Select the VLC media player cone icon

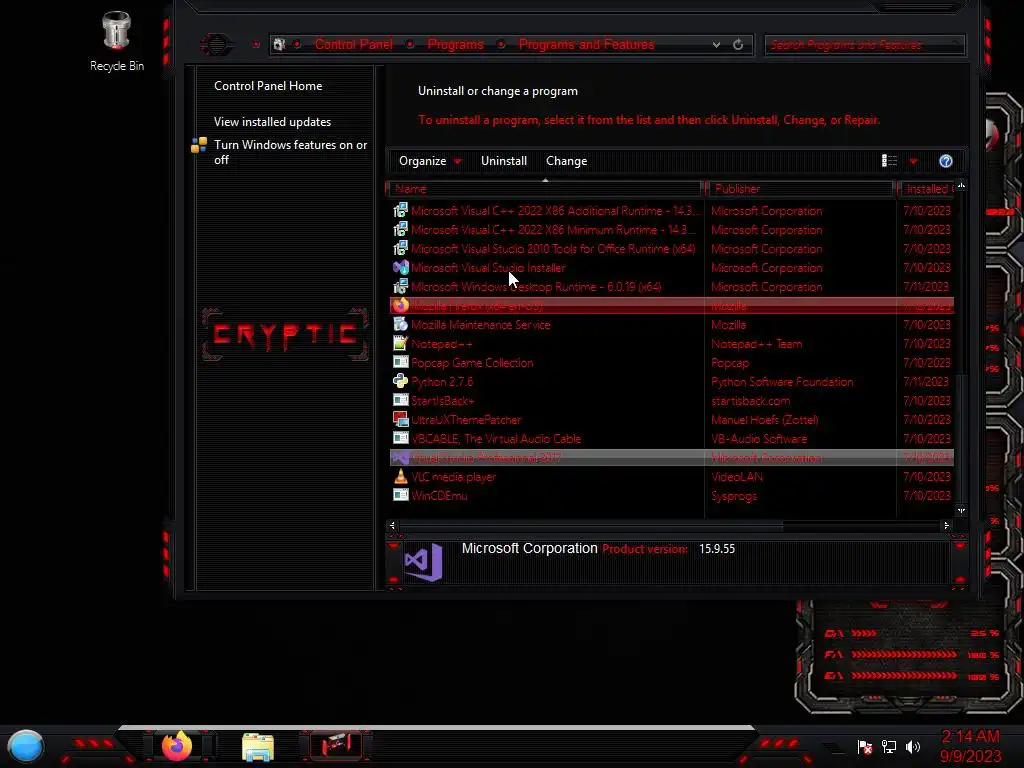[400, 476]
